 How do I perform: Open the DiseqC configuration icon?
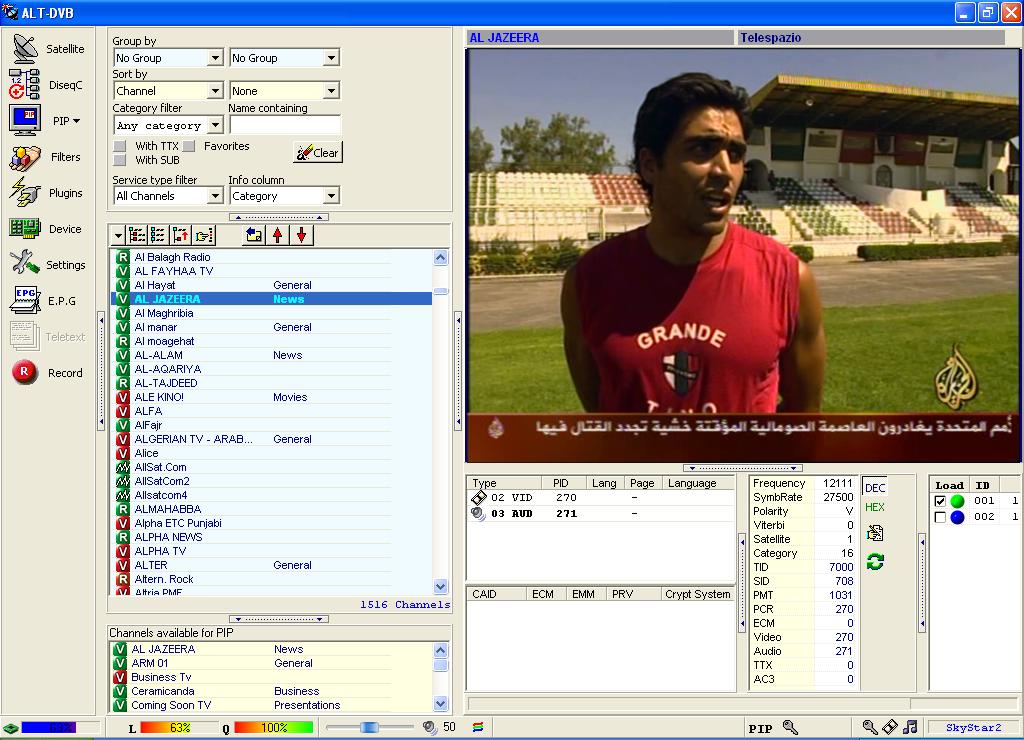pos(25,85)
